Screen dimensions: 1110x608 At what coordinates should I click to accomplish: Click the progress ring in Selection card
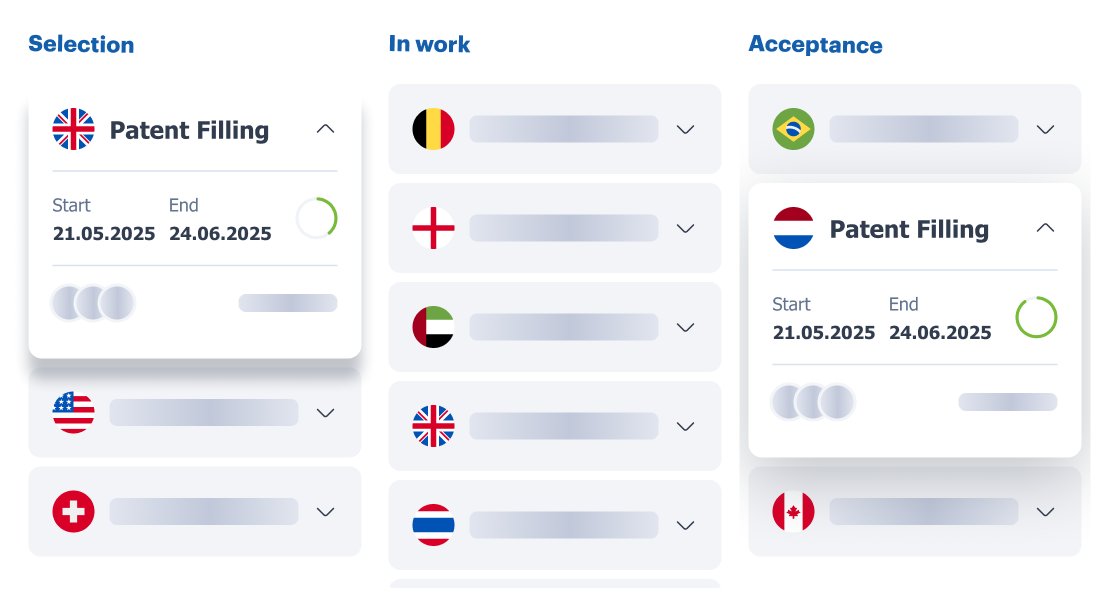point(317,218)
